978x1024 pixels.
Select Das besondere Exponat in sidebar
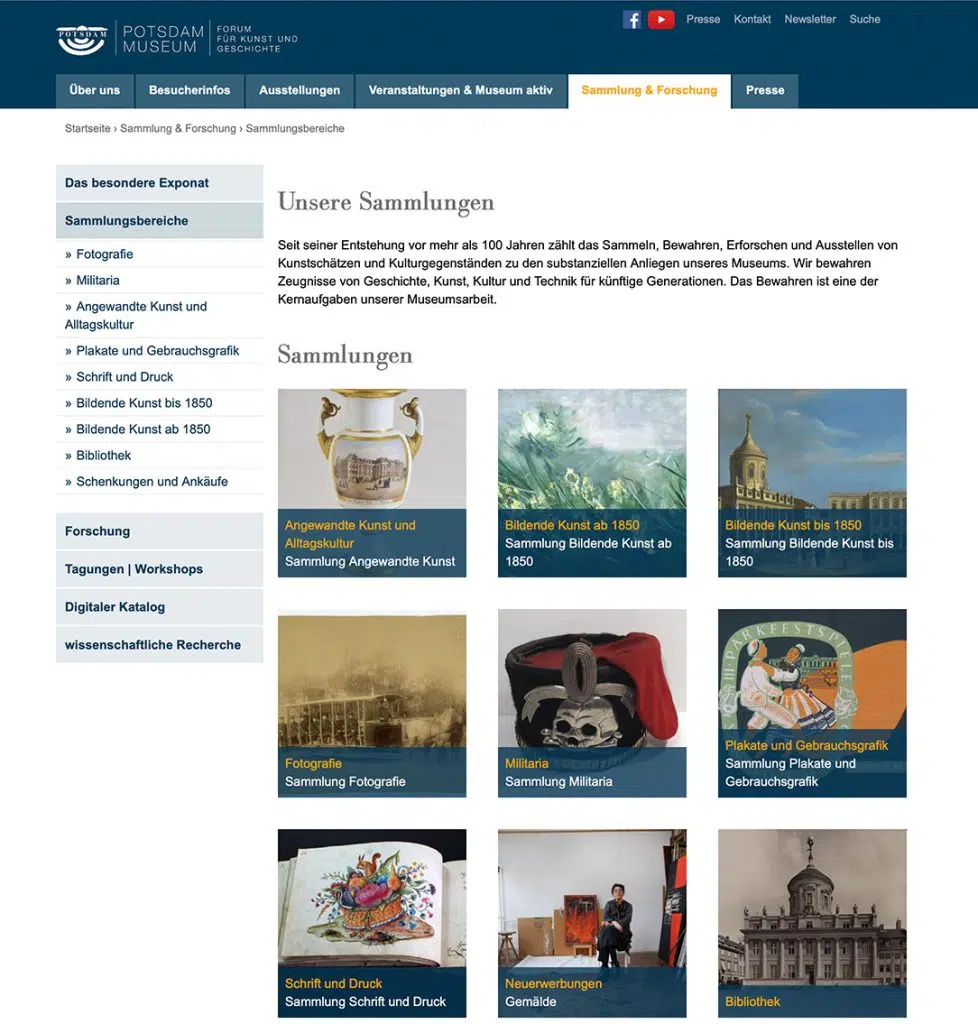[137, 183]
